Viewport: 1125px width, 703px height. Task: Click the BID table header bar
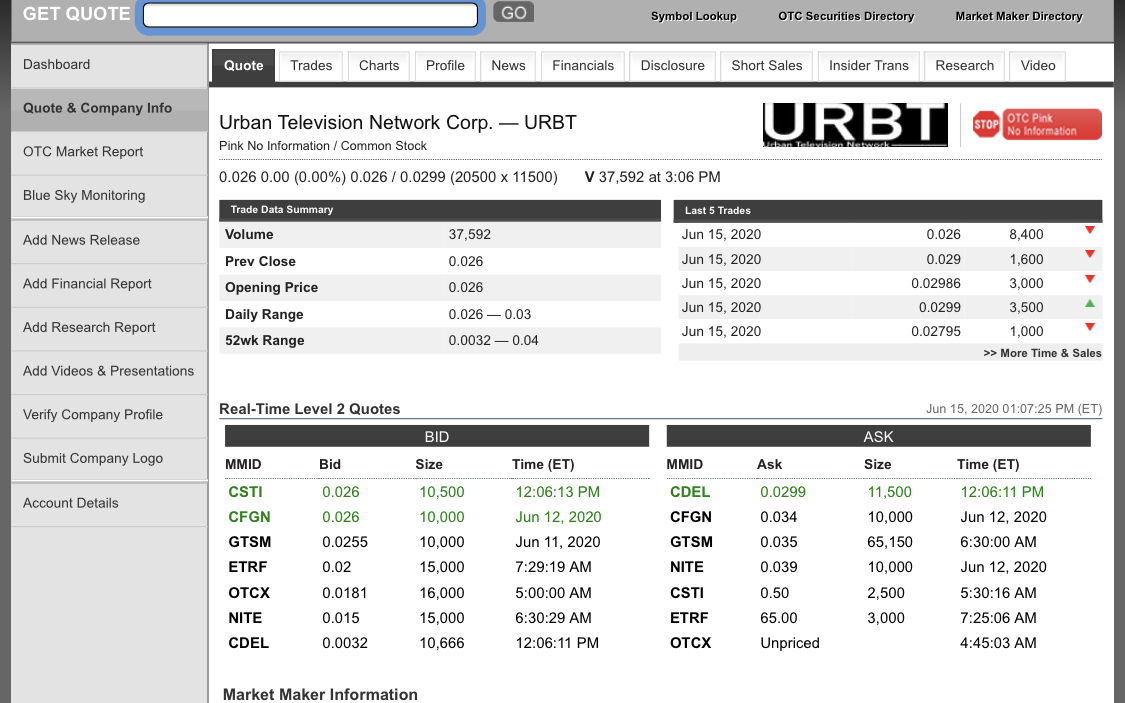[437, 436]
